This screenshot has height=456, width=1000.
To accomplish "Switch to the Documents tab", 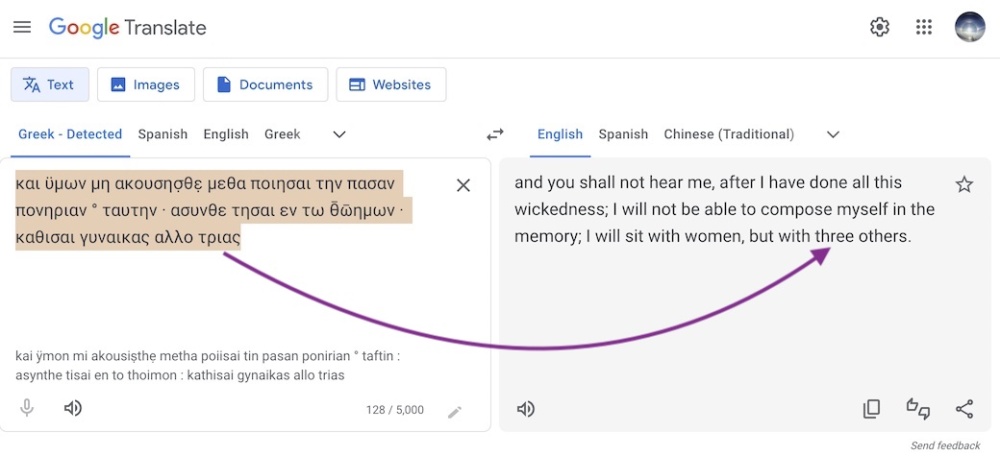I will point(265,85).
